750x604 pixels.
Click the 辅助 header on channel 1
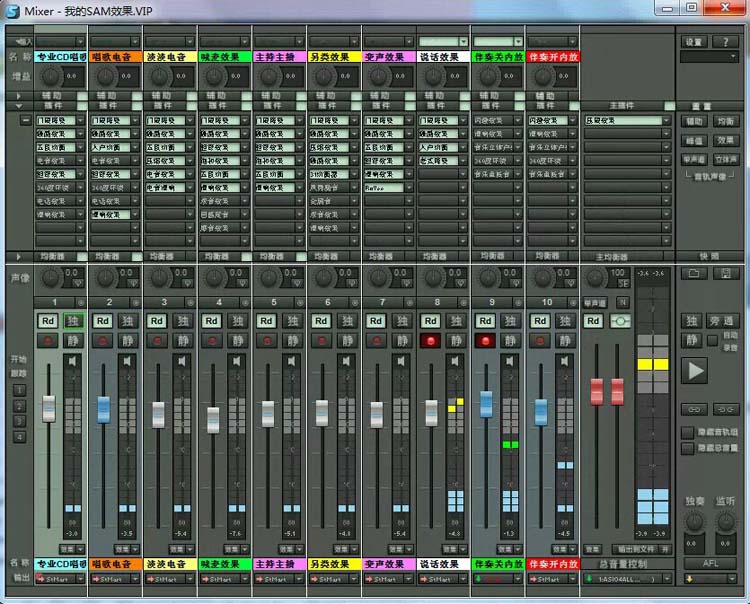click(x=53, y=96)
